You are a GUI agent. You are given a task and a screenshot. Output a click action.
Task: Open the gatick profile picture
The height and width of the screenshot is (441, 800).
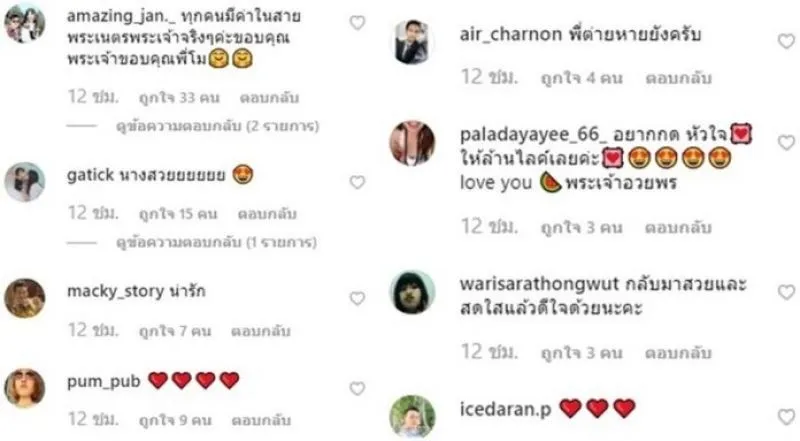[24, 182]
